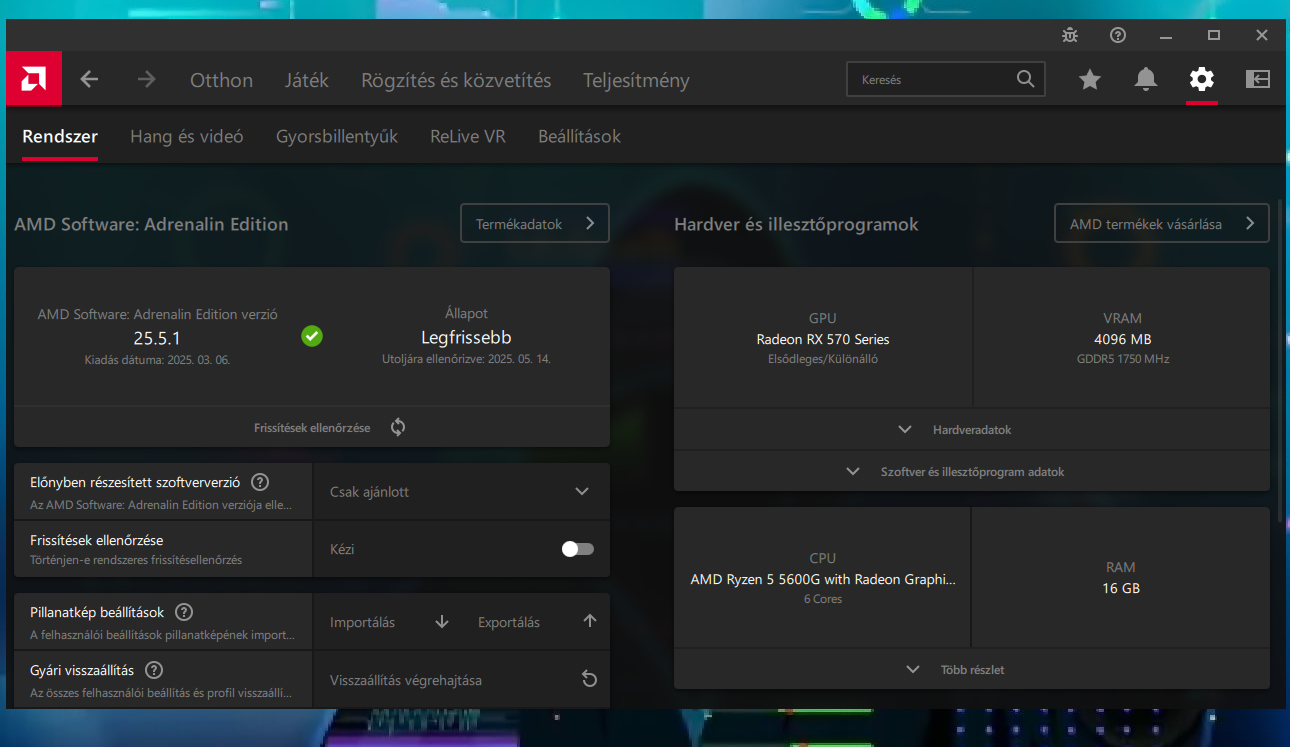Viewport: 1290px width, 747px height.
Task: Select the Rendszer tab
Action: tap(60, 136)
